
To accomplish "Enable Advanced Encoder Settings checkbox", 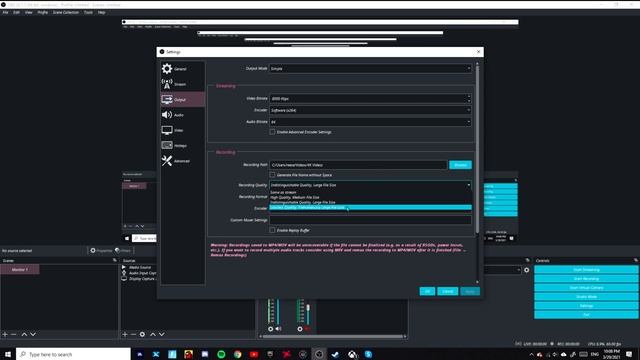I will click(272, 132).
